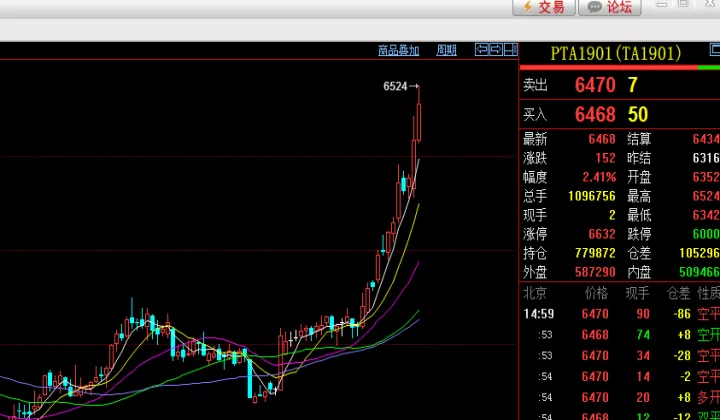This screenshot has width=720, height=420.
Task: Click the 结算 settlement value
Action: (x=706, y=139)
